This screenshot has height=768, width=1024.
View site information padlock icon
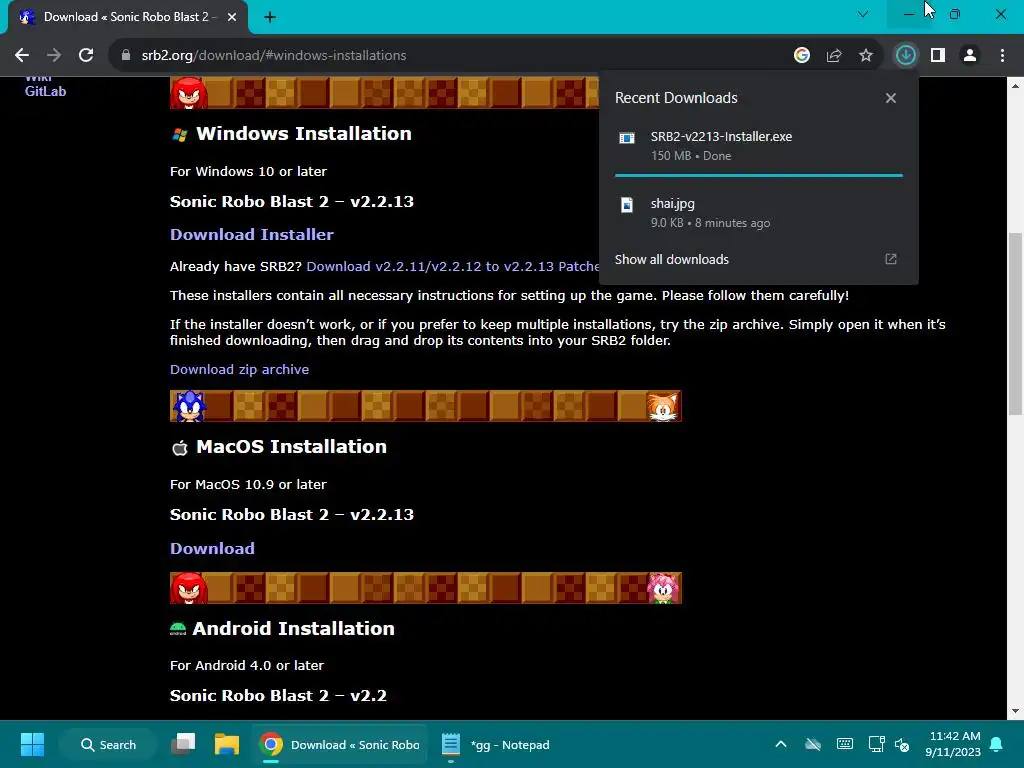point(127,56)
